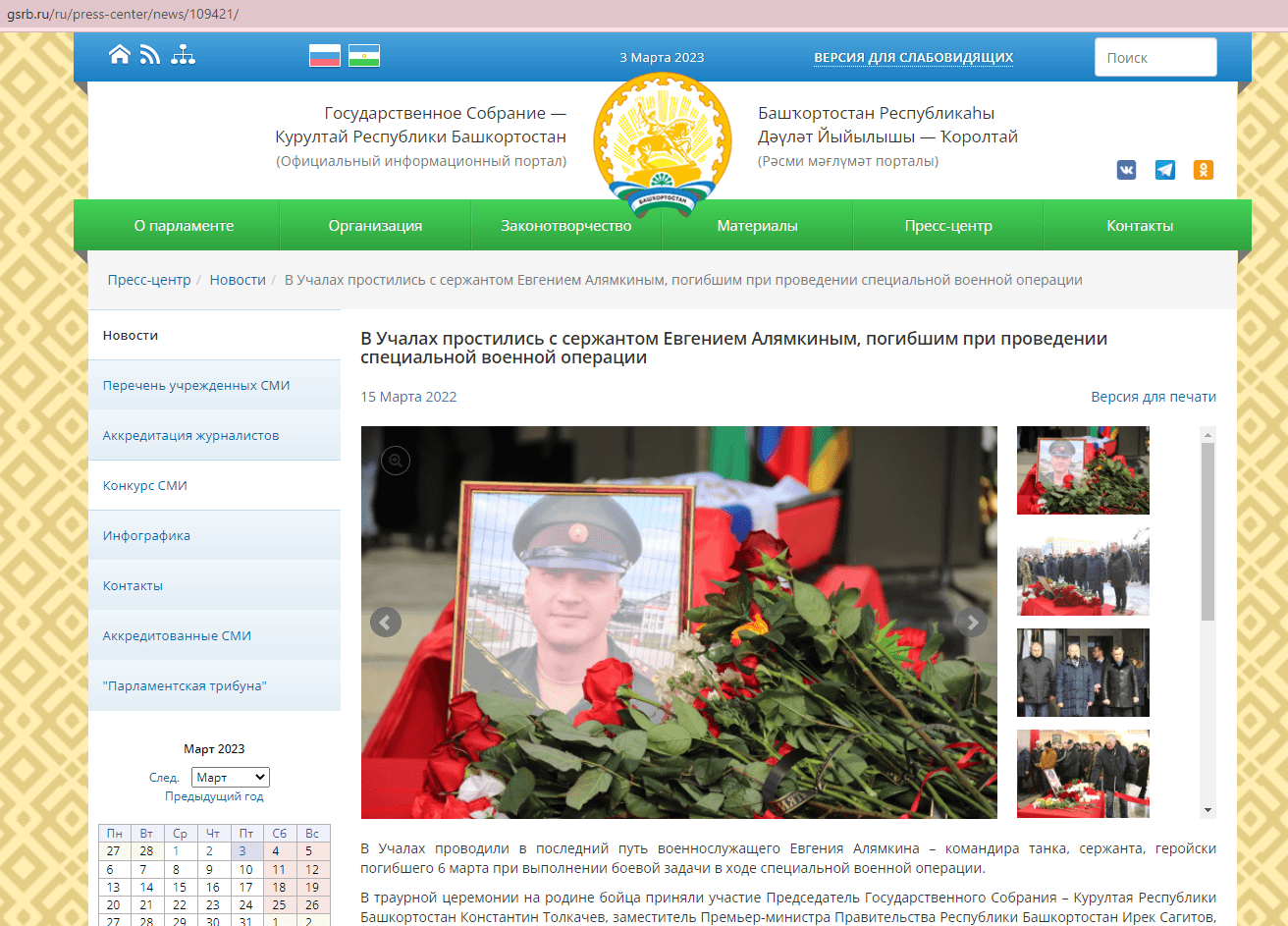Click Новости breadcrumb link
The height and width of the screenshot is (926, 1288).
(x=238, y=280)
